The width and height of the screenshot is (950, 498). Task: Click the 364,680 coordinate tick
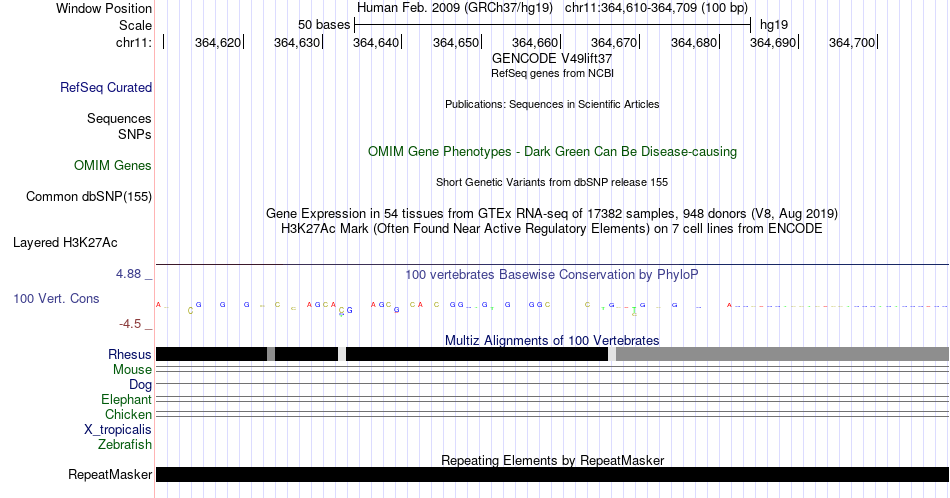coord(694,42)
